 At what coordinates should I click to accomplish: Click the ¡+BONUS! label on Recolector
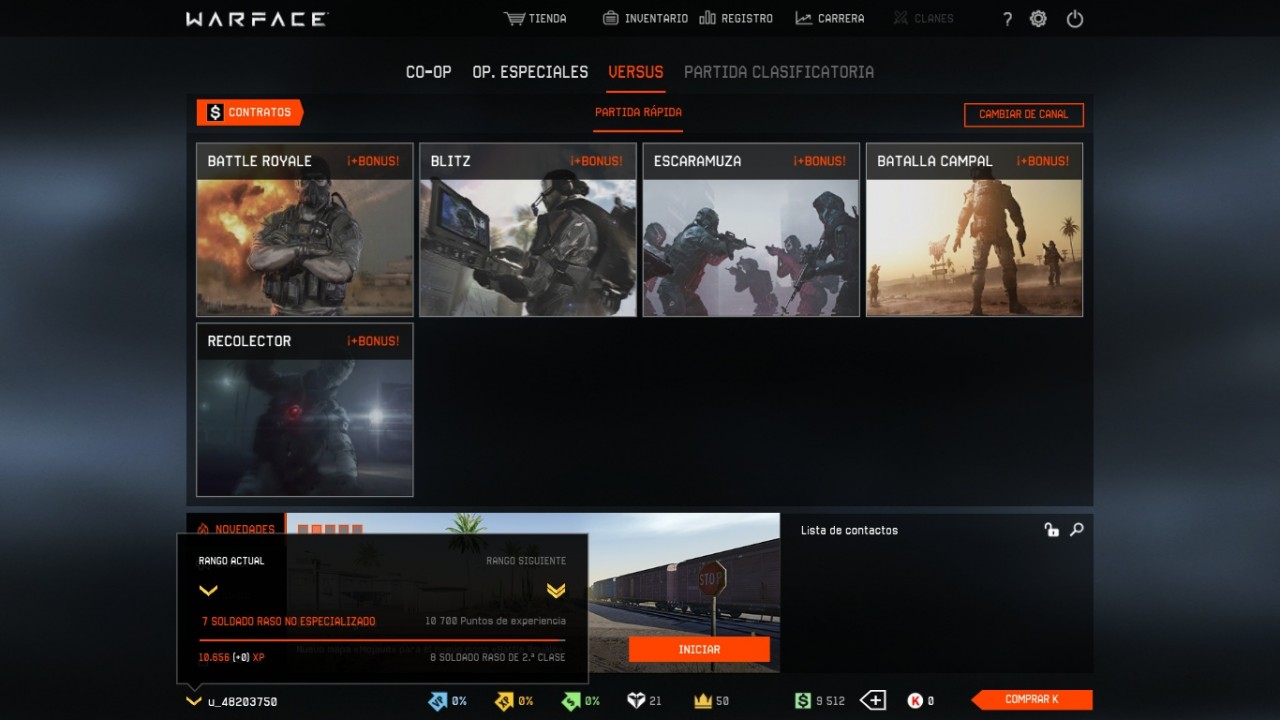coord(373,341)
